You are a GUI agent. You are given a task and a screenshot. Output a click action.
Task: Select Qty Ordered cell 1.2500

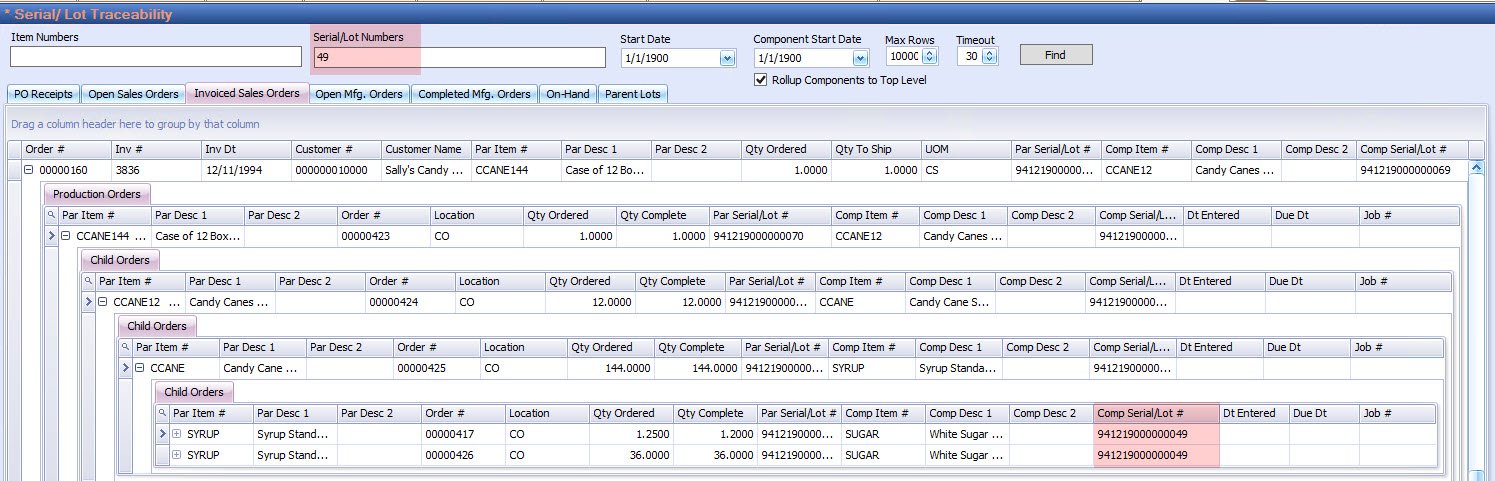[x=630, y=434]
